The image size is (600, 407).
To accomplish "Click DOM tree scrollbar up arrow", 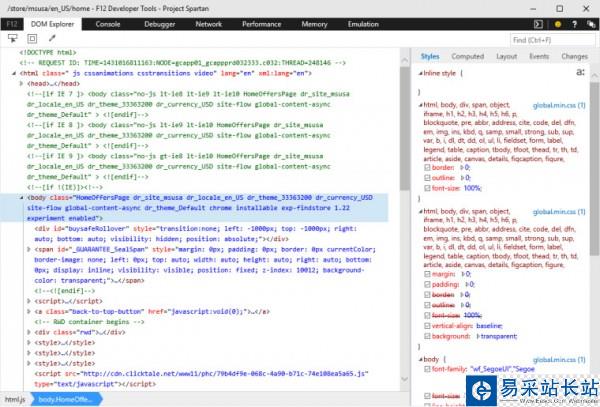I will coord(404,60).
